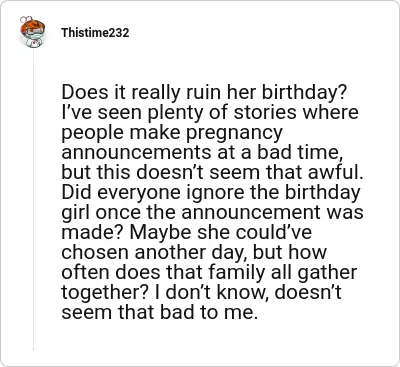Screen dimensions: 400x367
Task: Click the line 'announcements at a bad time,'
Action: click(x=204, y=153)
